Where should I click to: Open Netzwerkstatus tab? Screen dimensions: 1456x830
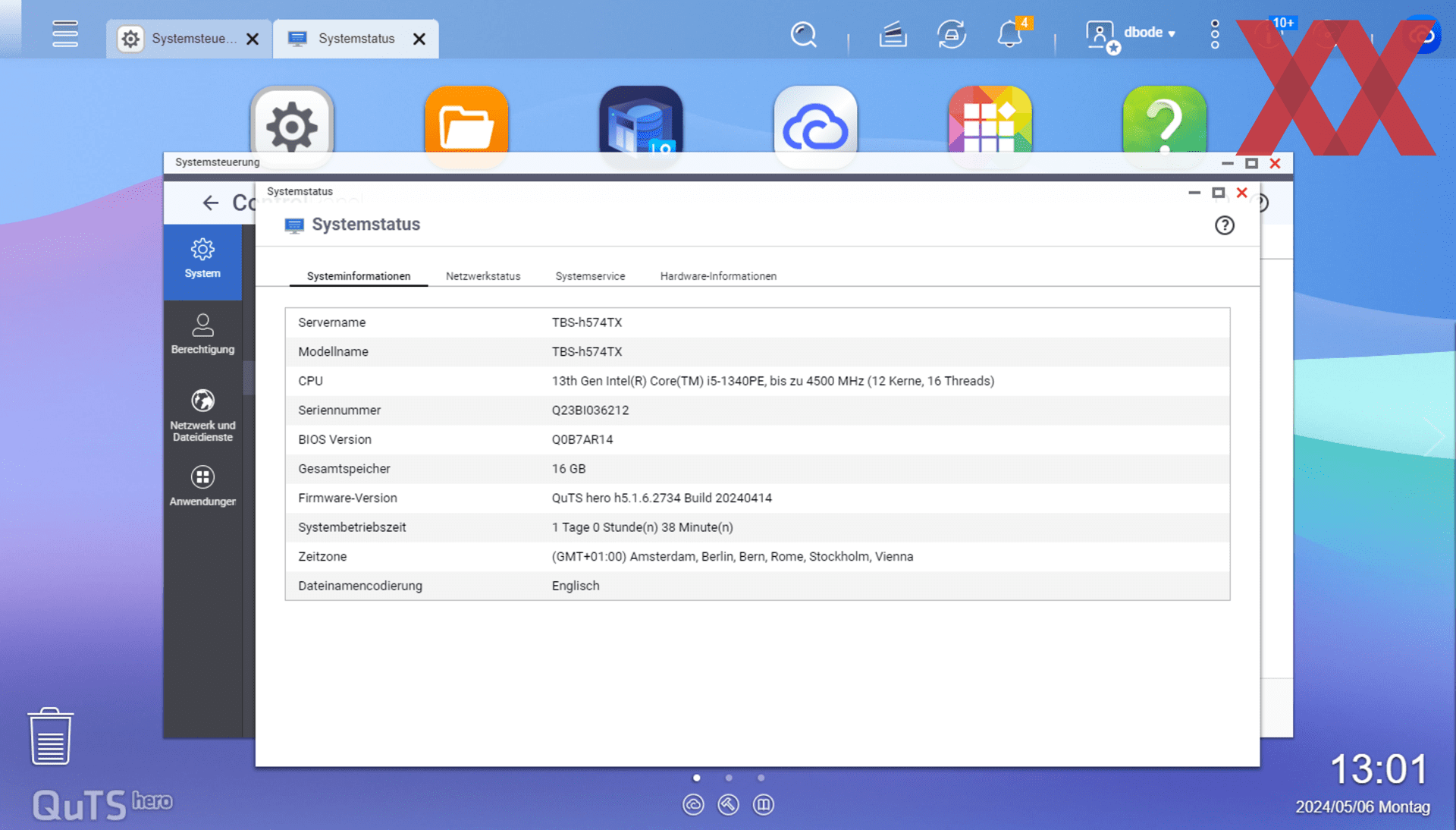coord(483,276)
